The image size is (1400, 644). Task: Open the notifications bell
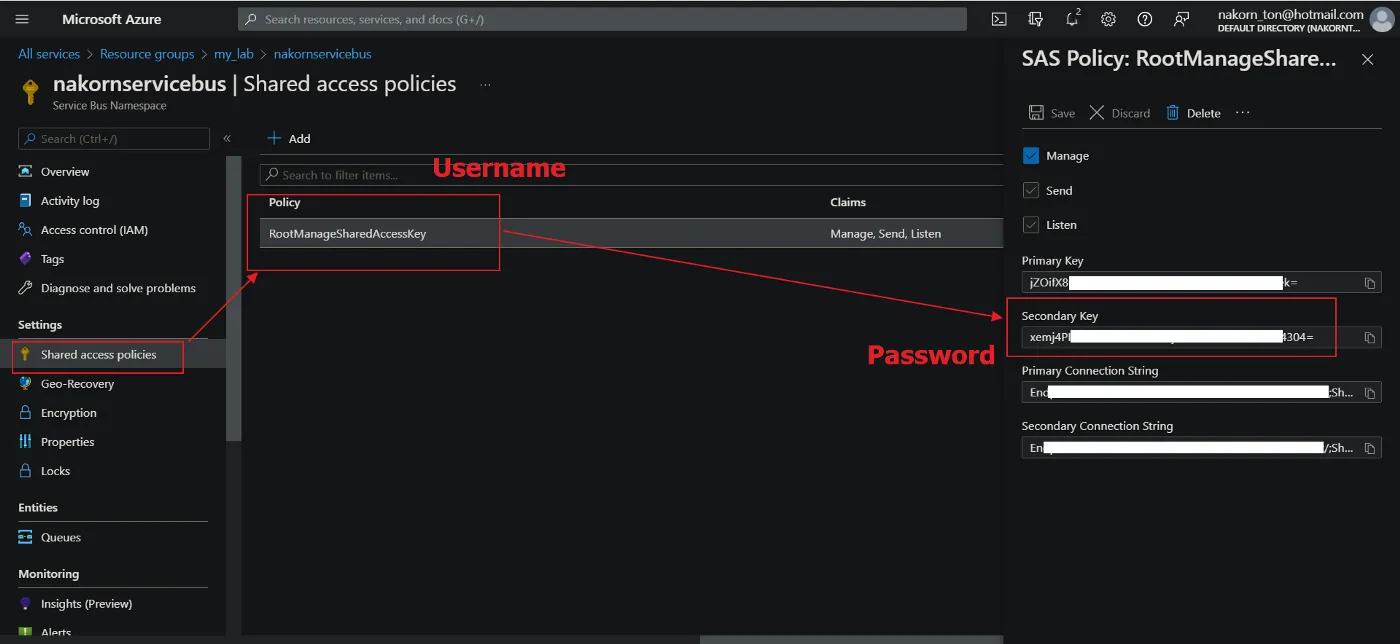coord(1072,19)
